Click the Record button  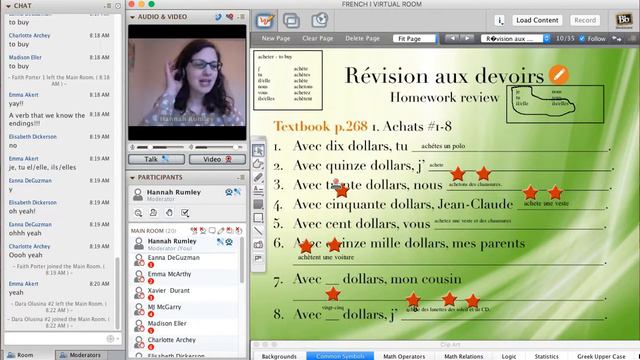[x=585, y=20]
